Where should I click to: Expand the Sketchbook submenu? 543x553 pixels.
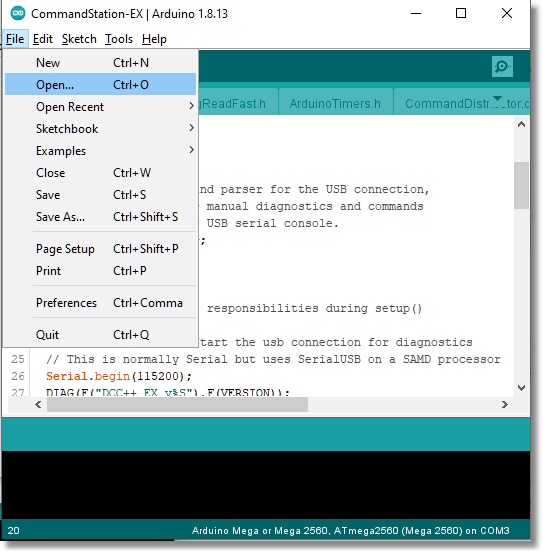point(100,129)
